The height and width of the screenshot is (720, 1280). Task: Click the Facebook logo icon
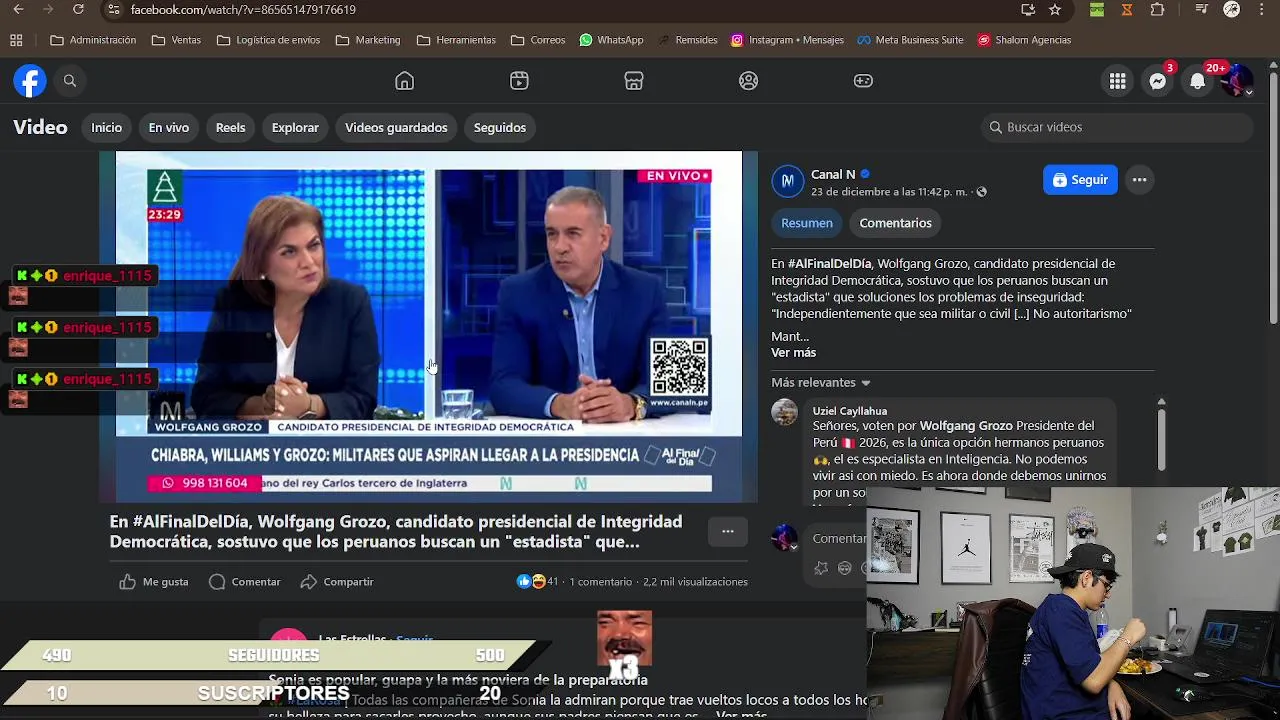[x=30, y=81]
